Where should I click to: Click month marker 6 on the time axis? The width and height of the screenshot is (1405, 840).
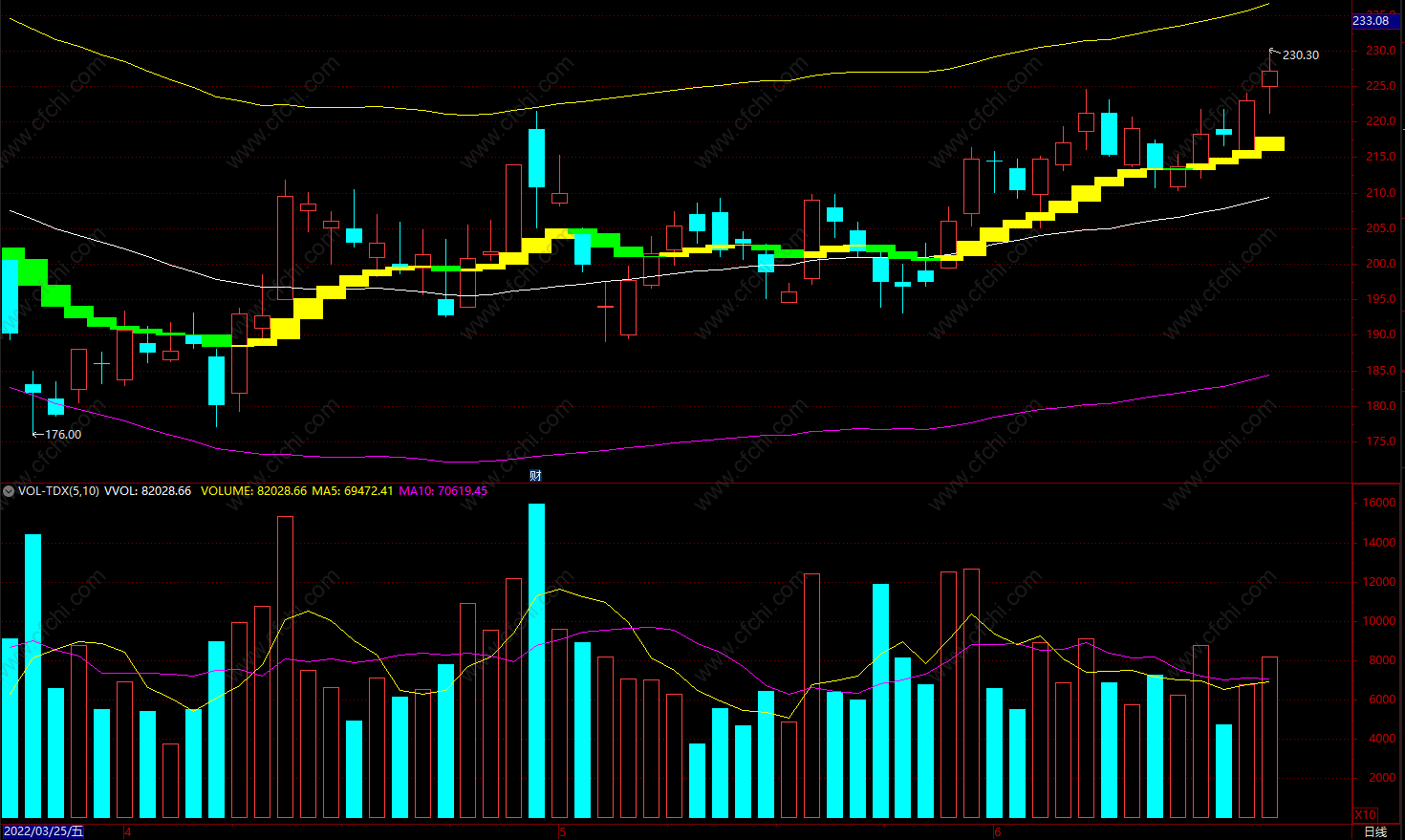point(998,831)
